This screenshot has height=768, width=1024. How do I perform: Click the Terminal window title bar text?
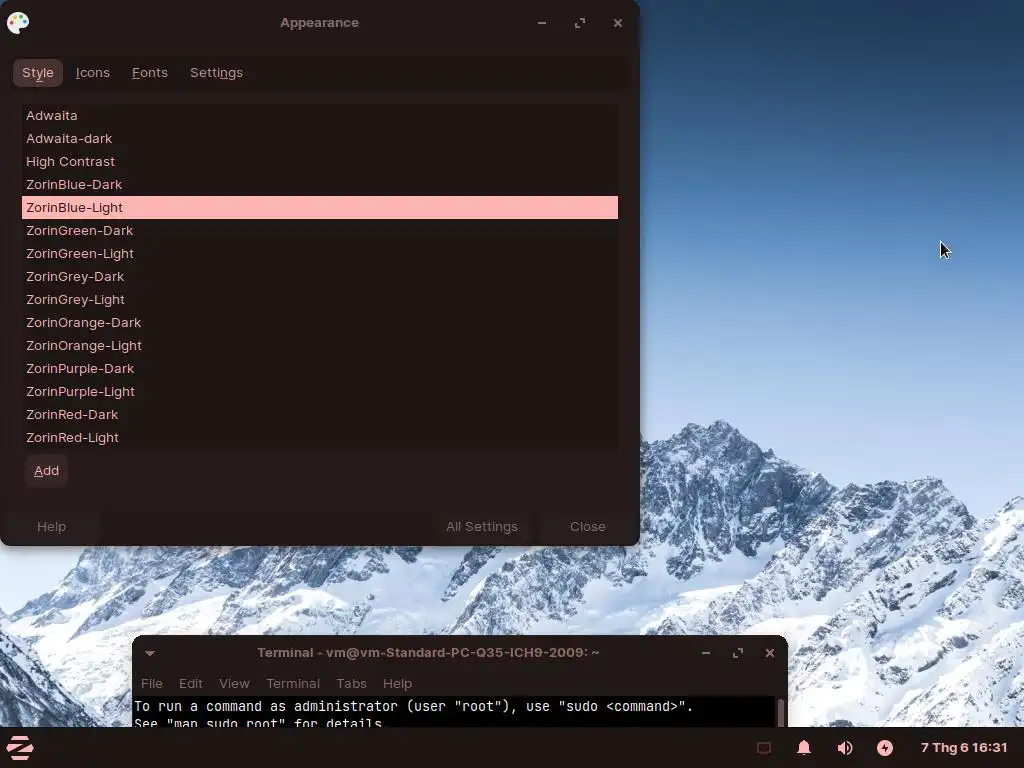tap(428, 652)
